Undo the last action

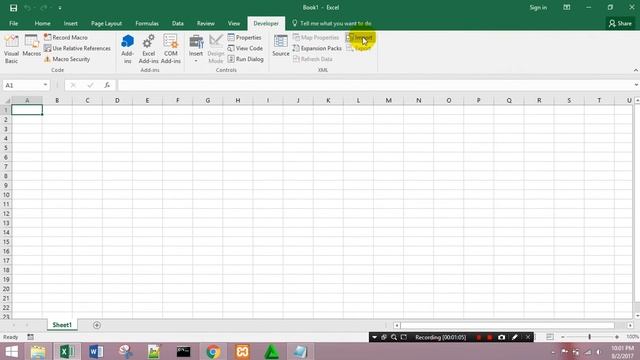click(x=27, y=8)
